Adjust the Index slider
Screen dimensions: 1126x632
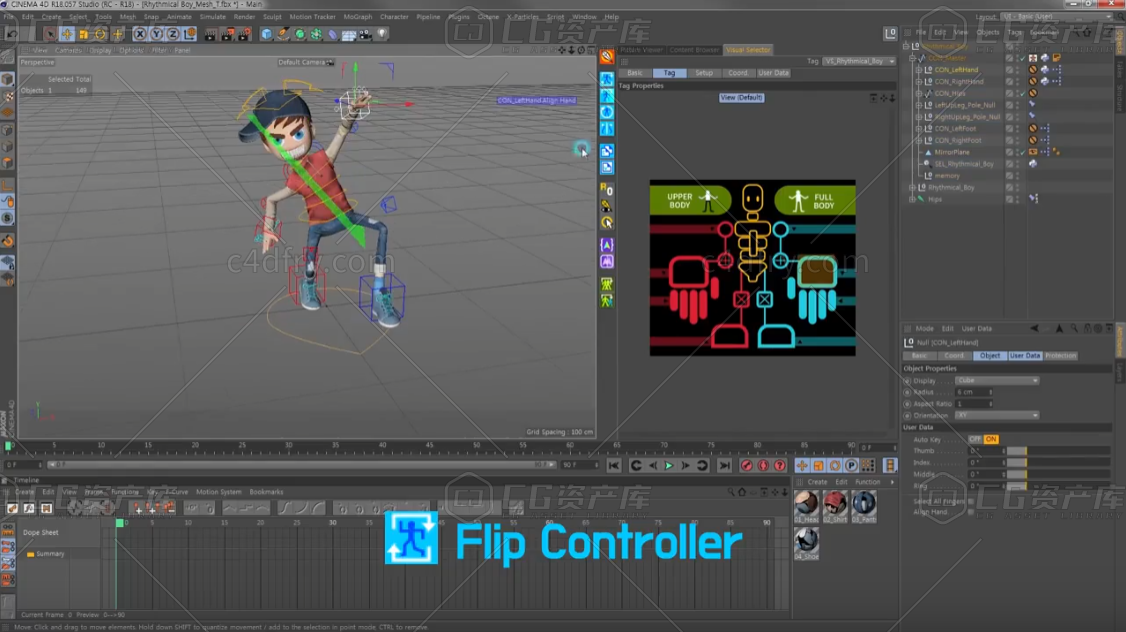click(x=1058, y=463)
